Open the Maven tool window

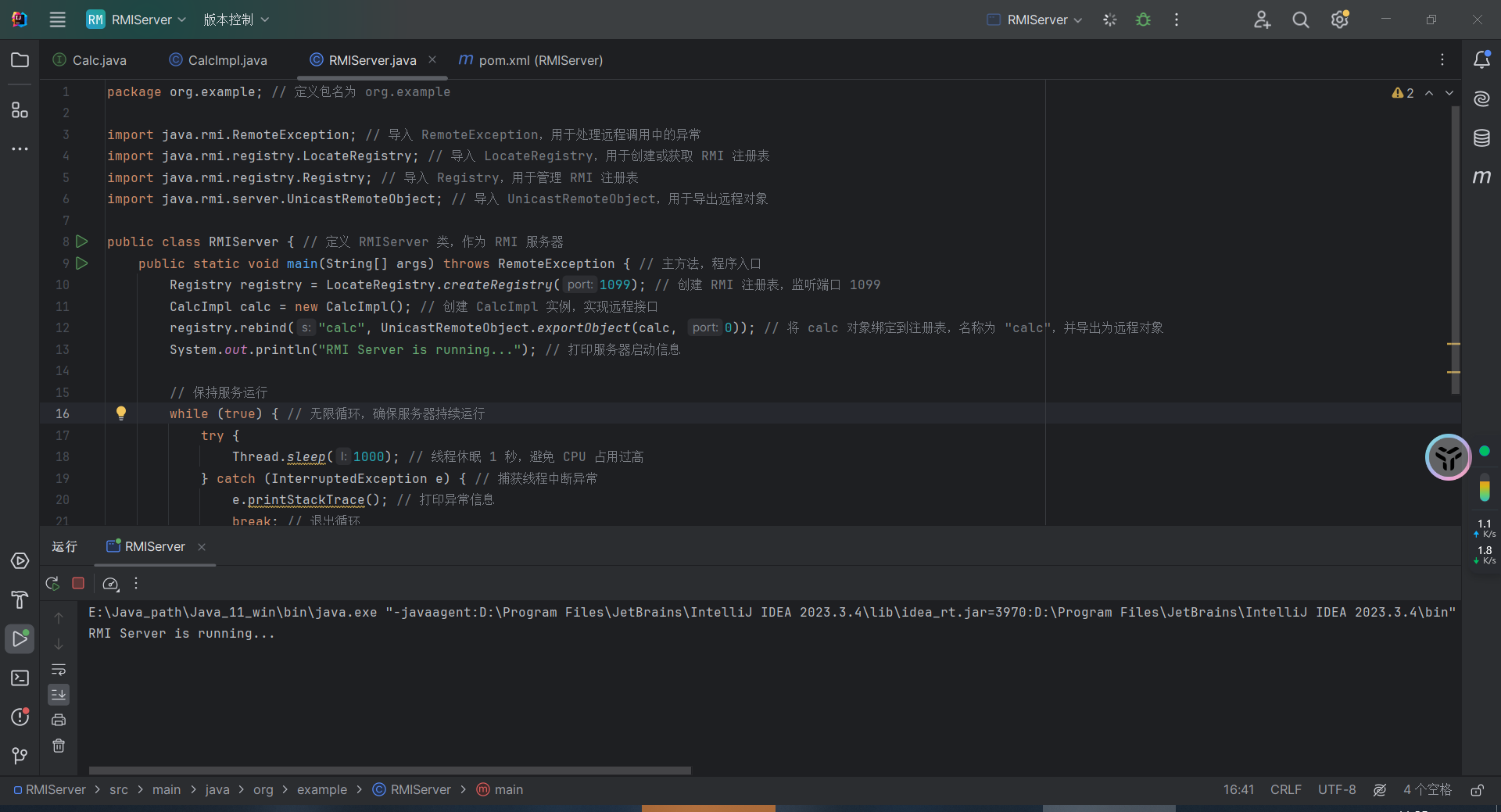pos(1481,177)
